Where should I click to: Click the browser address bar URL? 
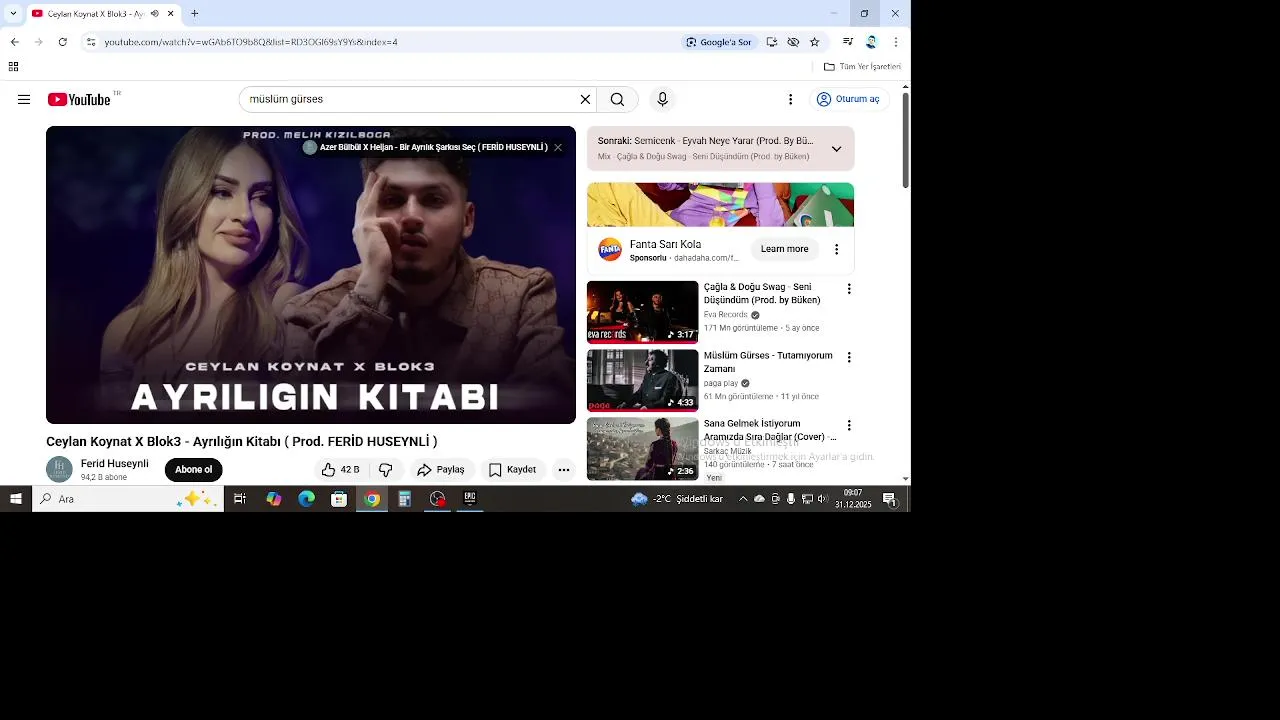(x=250, y=42)
